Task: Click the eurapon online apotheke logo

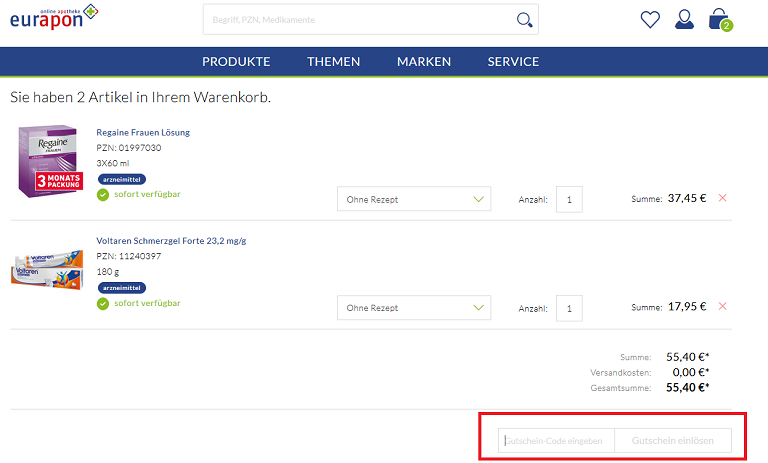Action: click(54, 17)
